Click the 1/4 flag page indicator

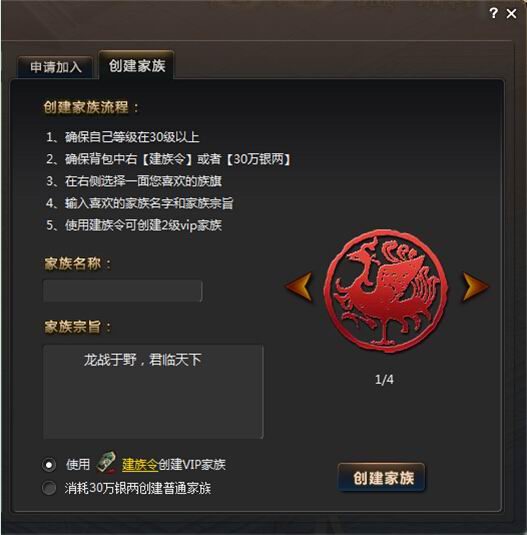pos(384,379)
